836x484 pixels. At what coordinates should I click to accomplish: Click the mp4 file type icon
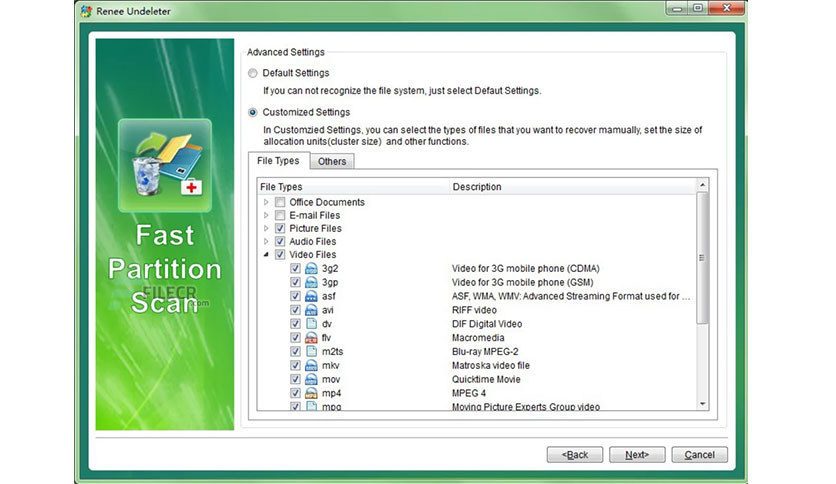tap(311, 393)
